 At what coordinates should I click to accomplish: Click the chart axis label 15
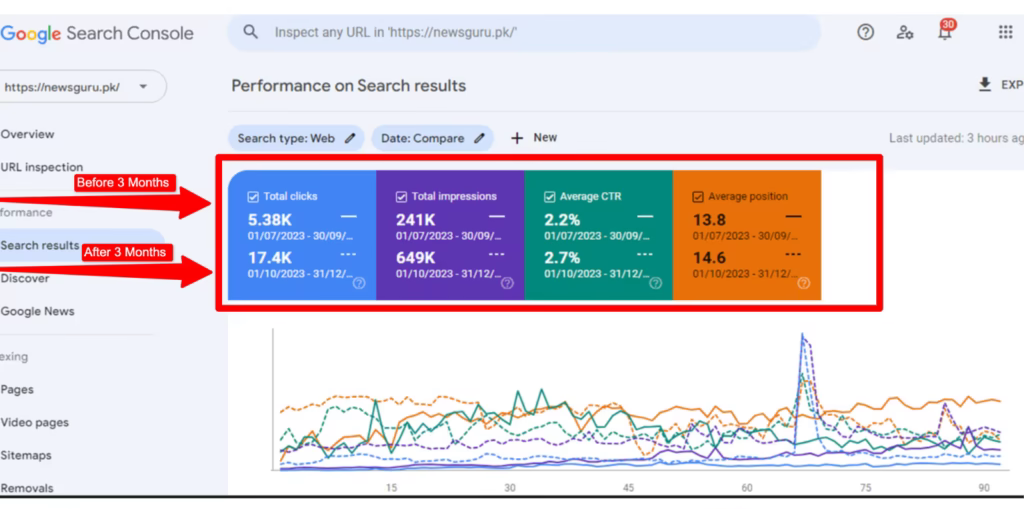click(x=391, y=487)
